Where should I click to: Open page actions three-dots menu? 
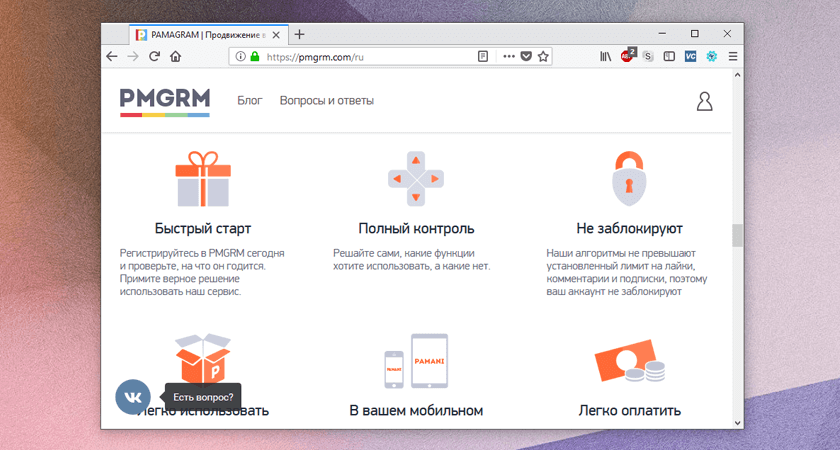(x=508, y=56)
